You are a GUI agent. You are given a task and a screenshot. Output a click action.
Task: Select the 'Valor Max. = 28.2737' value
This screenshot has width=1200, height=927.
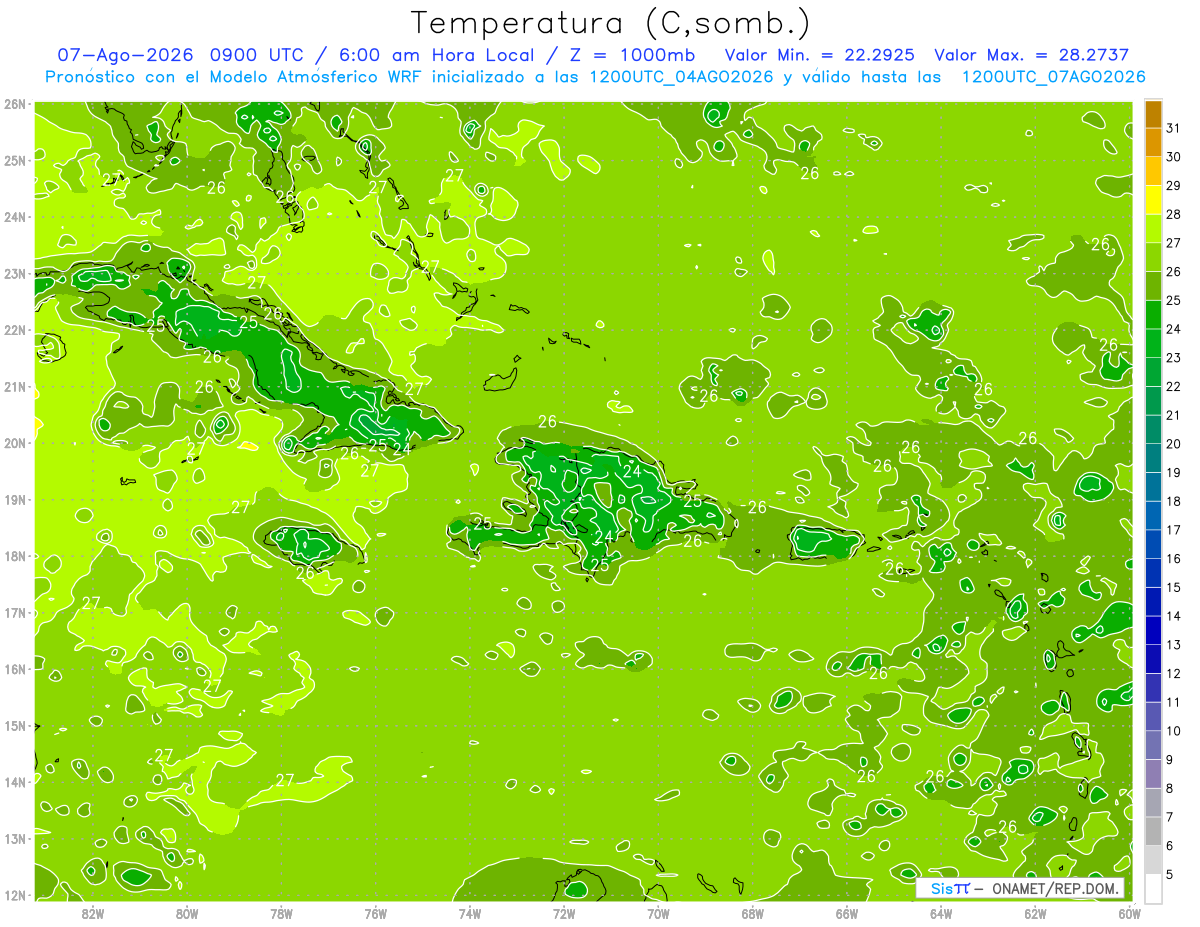coord(1032,55)
